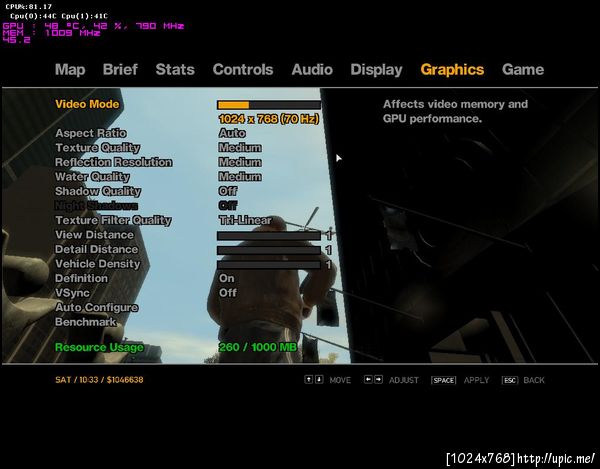Click BACK to leave menu
Image resolution: width=600 pixels, height=469 pixels.
click(534, 380)
